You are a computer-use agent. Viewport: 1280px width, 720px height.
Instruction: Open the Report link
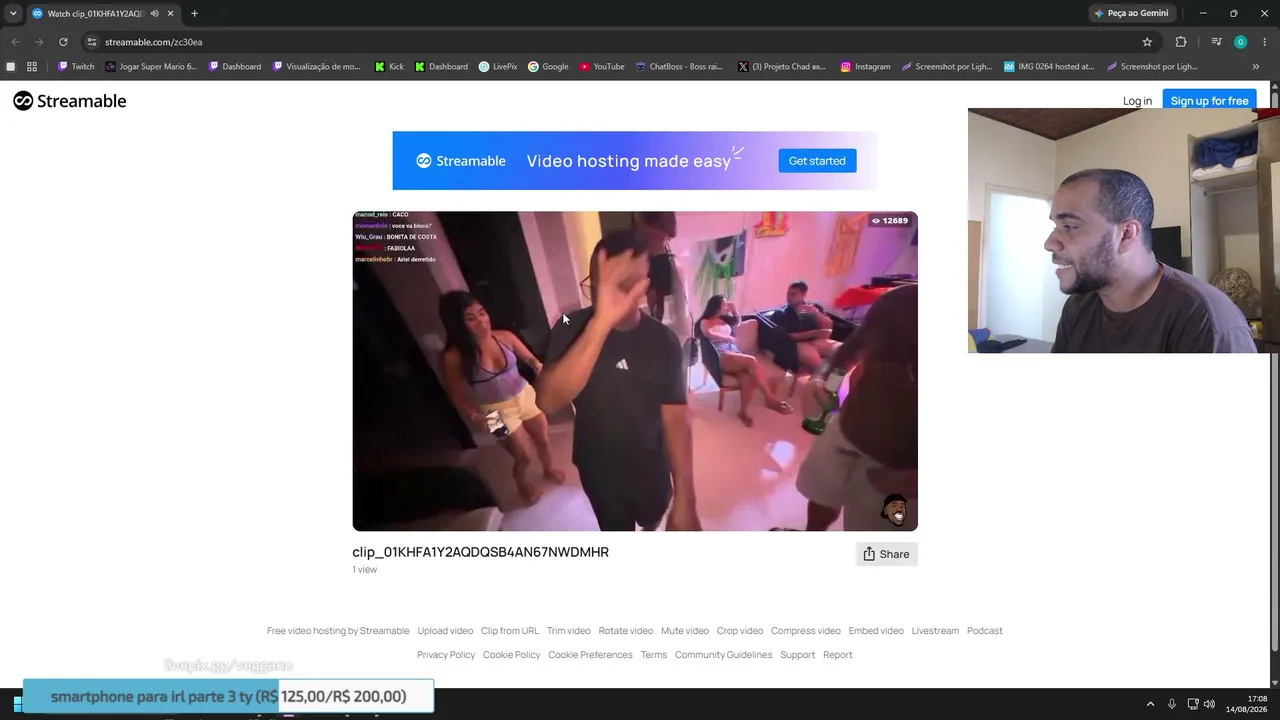[x=838, y=655]
